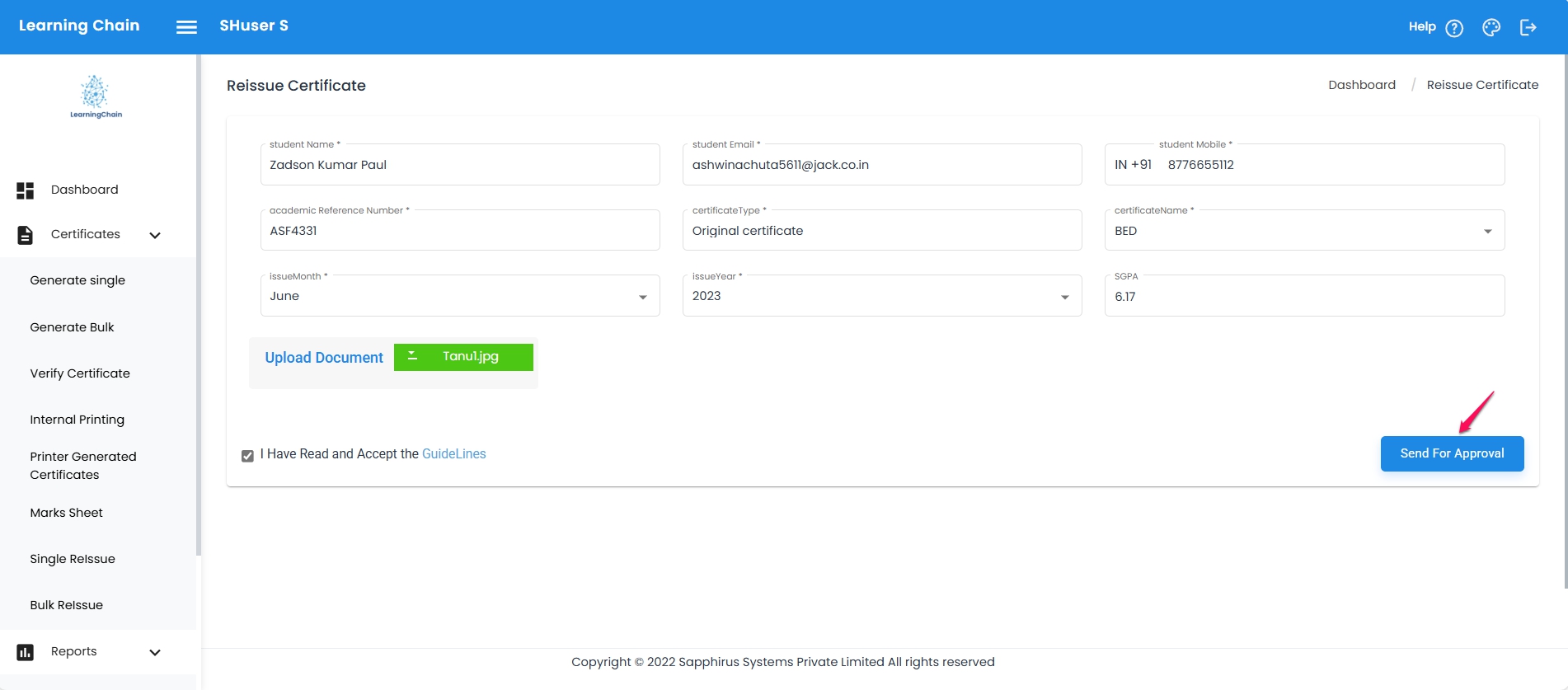The height and width of the screenshot is (690, 1568).
Task: Click the LearningChain logo in sidebar
Action: tap(96, 97)
